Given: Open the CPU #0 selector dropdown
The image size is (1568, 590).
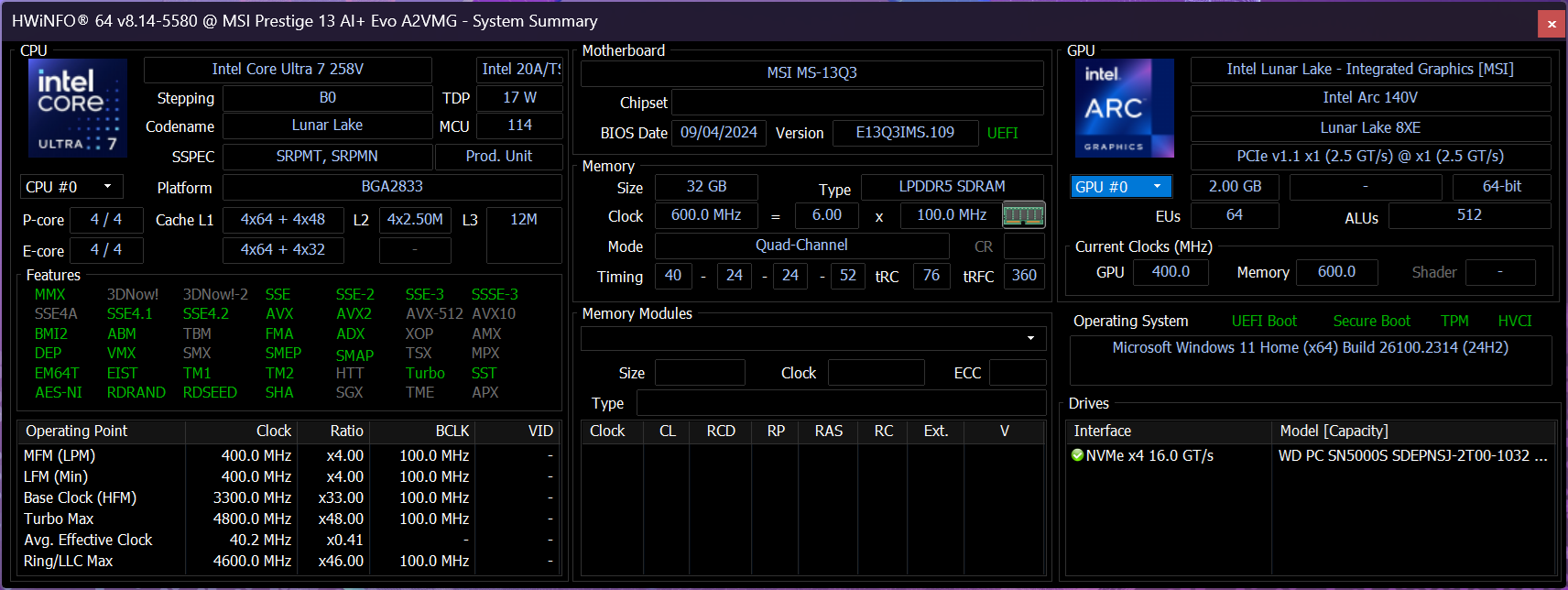Looking at the screenshot, I should [x=71, y=187].
